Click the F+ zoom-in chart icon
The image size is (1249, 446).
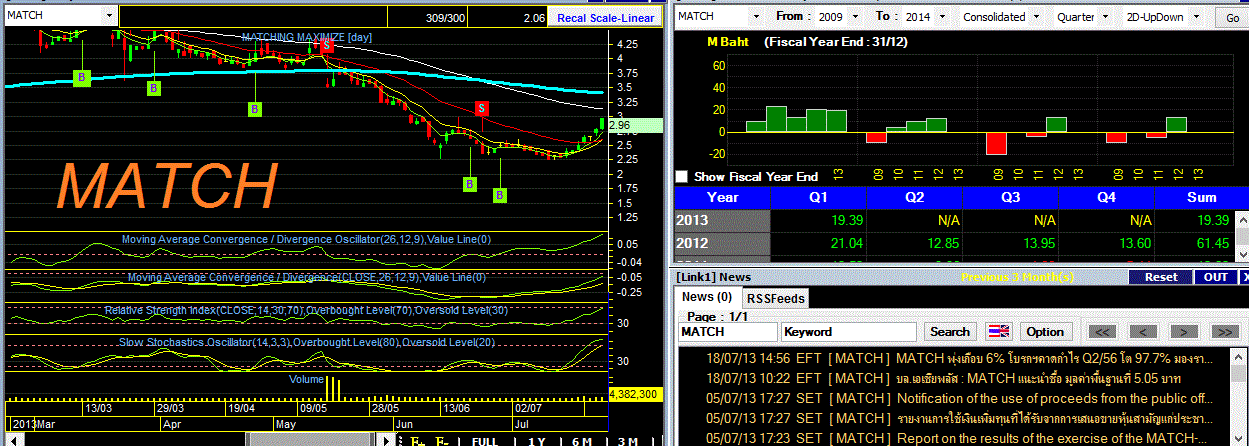click(416, 441)
